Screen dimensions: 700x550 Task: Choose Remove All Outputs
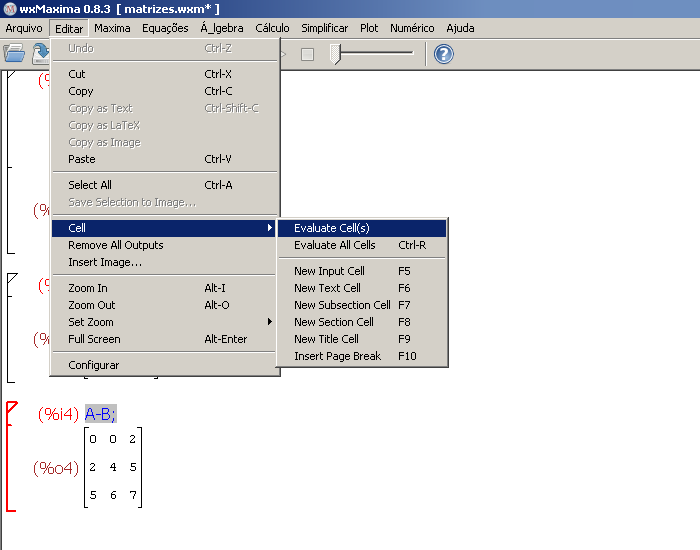click(164, 245)
